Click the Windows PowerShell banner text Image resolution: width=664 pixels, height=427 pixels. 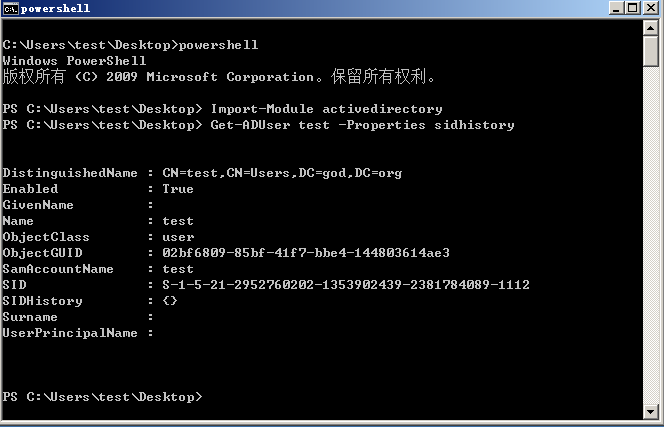click(x=74, y=61)
